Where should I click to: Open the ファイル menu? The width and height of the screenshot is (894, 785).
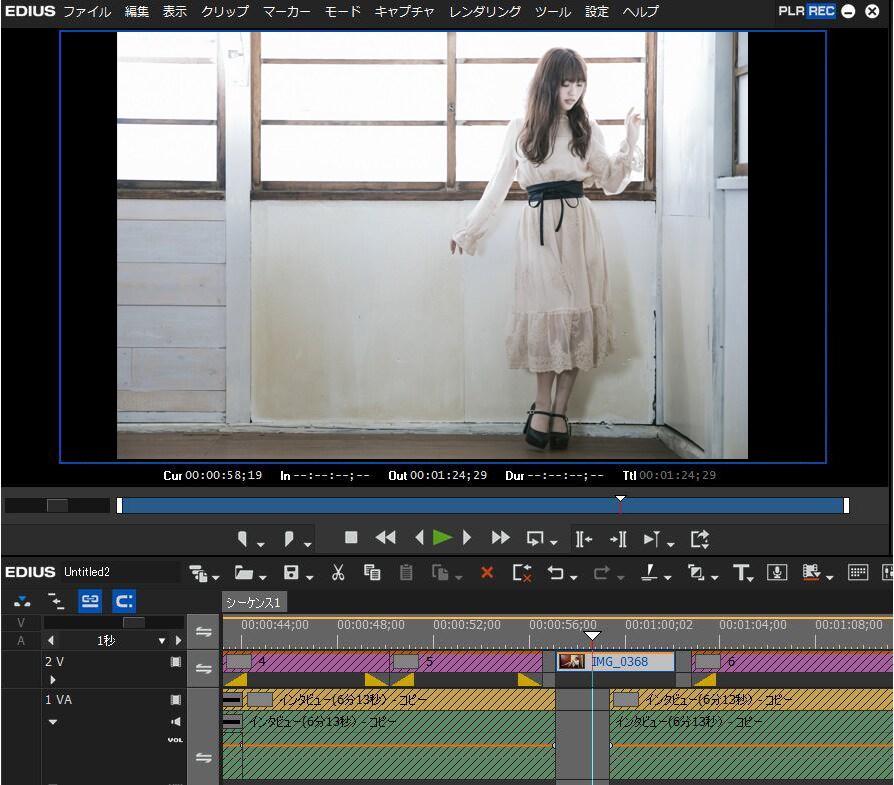coord(87,11)
